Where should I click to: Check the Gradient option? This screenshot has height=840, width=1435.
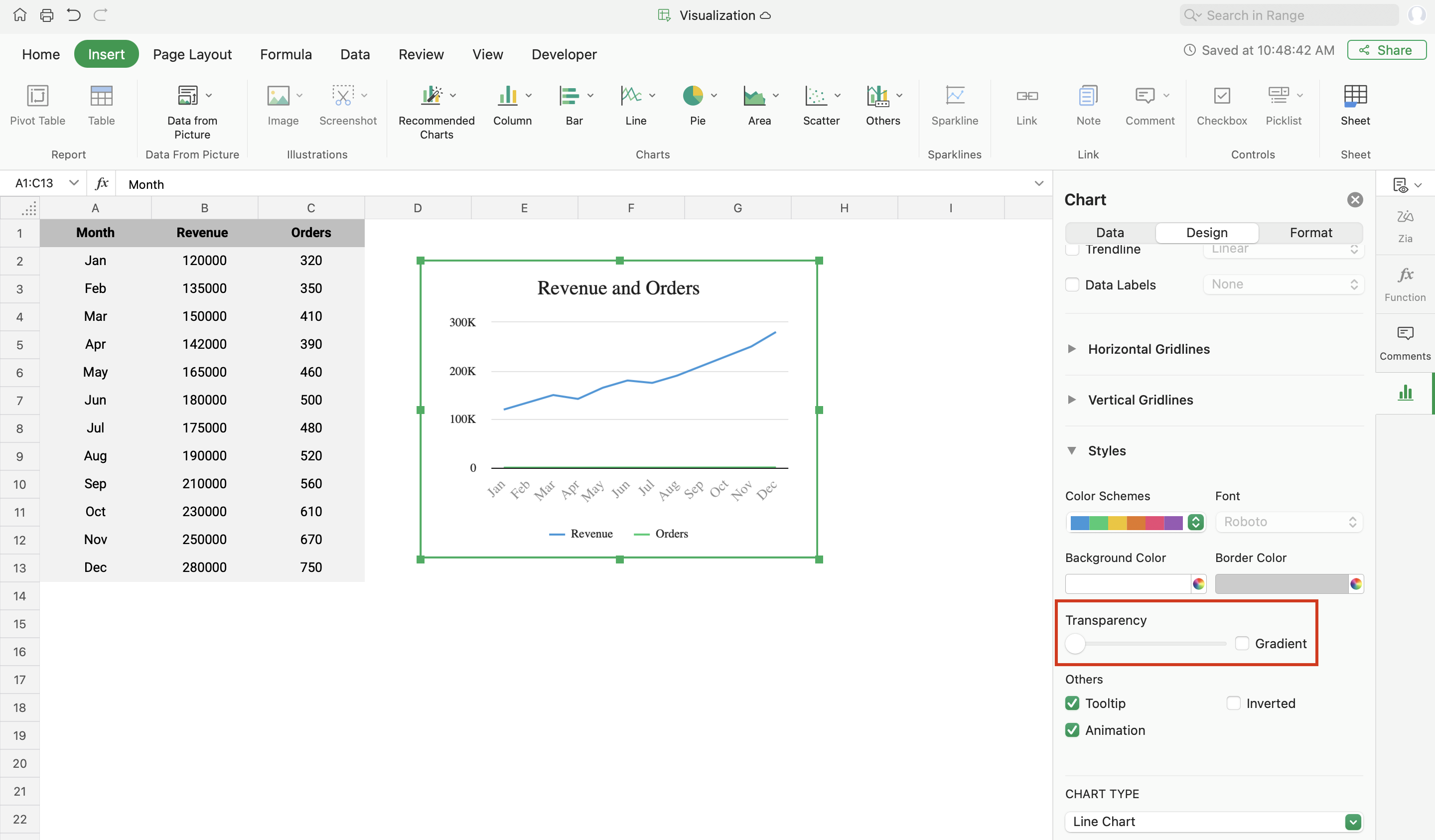[x=1241, y=644]
